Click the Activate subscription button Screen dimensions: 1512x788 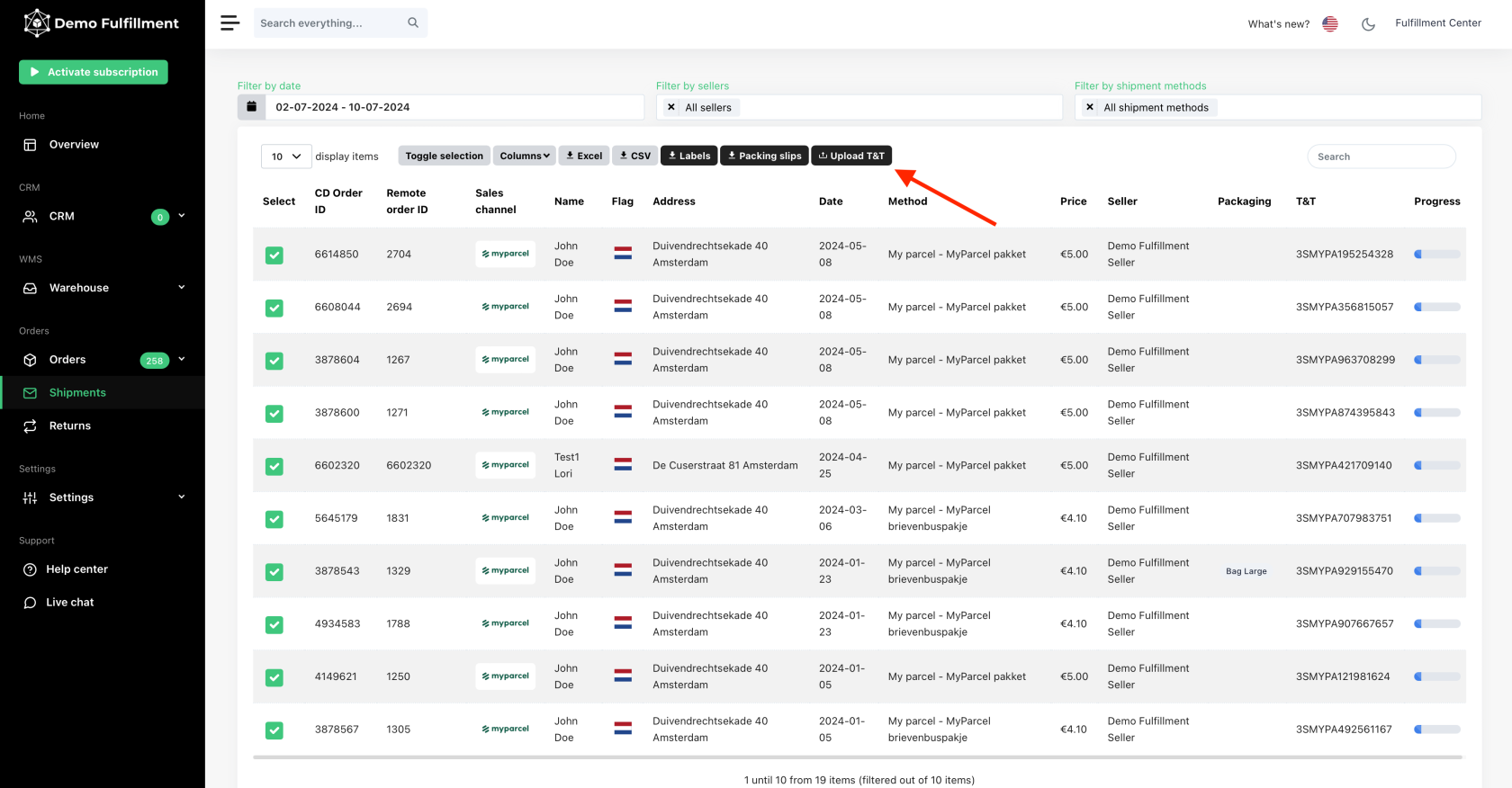94,72
